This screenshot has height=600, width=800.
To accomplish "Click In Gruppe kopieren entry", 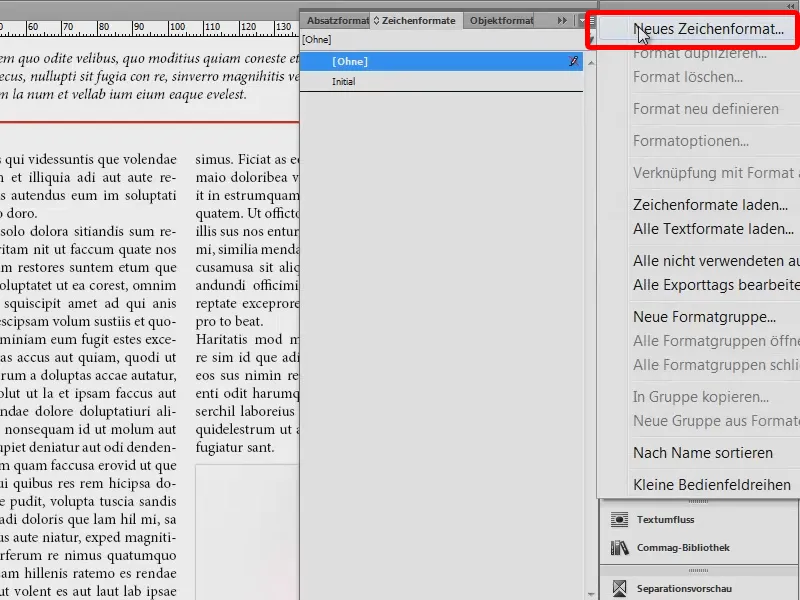I will 701,397.
